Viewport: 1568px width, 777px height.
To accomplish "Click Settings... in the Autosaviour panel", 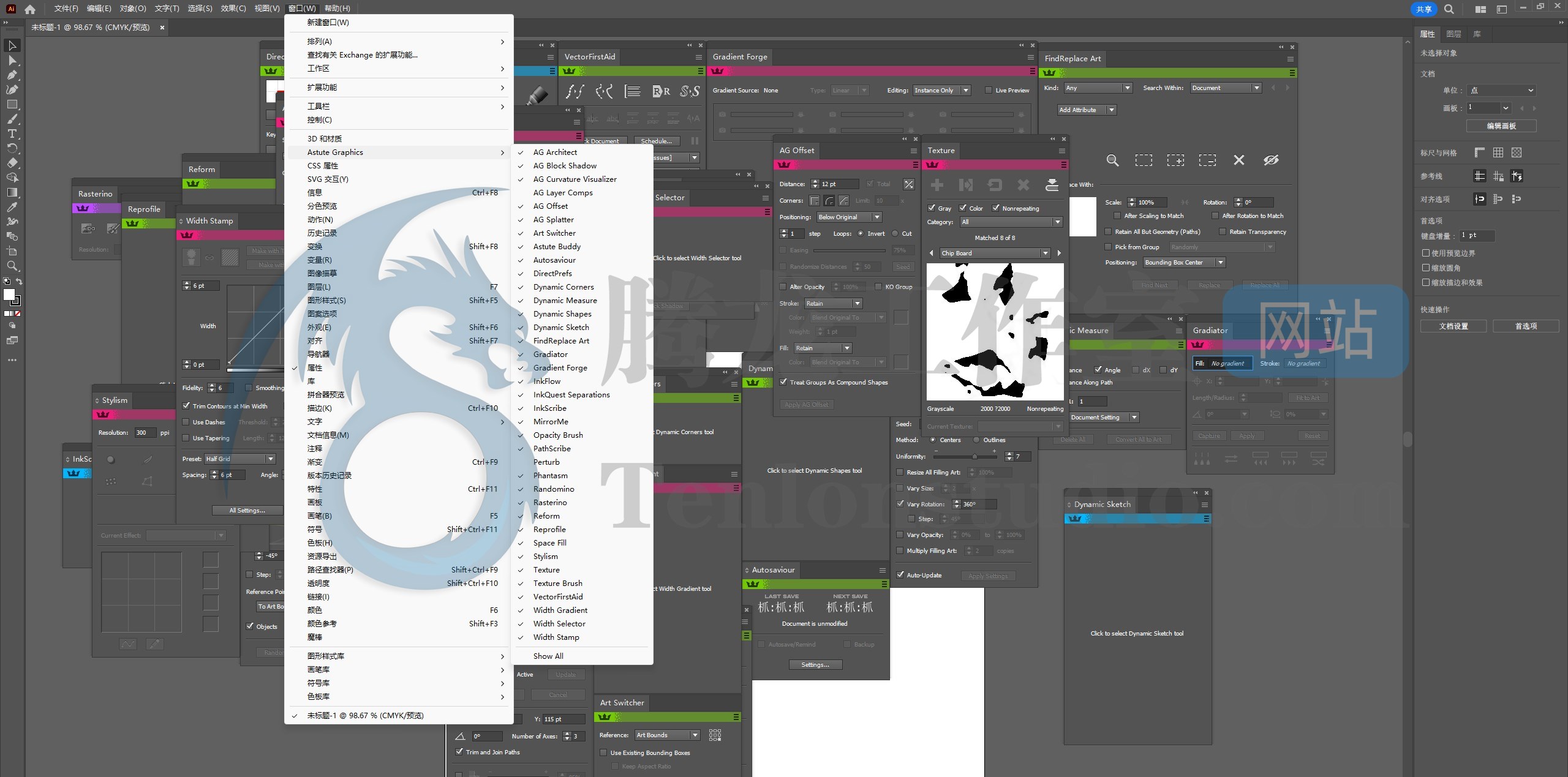I will click(x=815, y=665).
